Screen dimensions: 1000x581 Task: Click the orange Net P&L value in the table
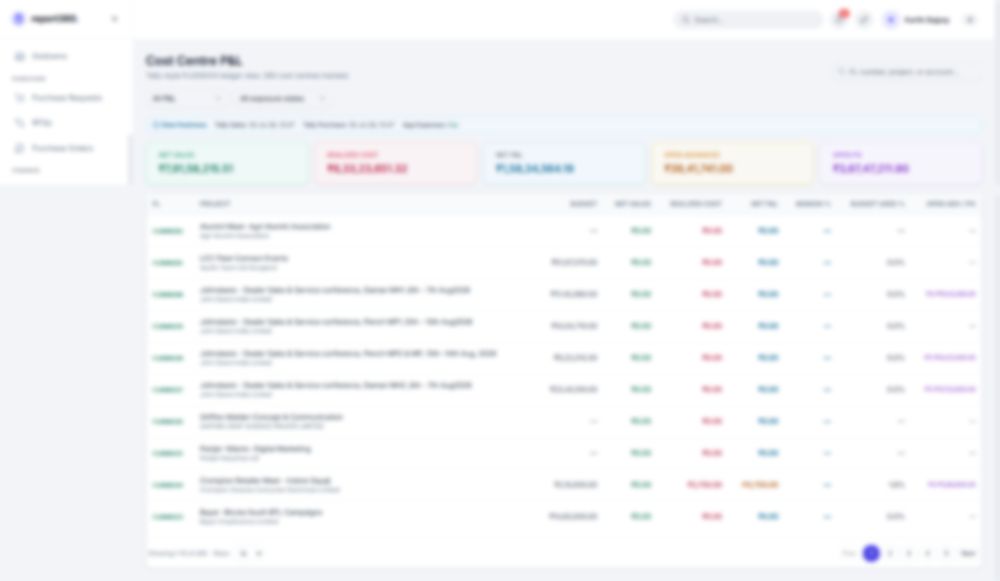(760, 485)
